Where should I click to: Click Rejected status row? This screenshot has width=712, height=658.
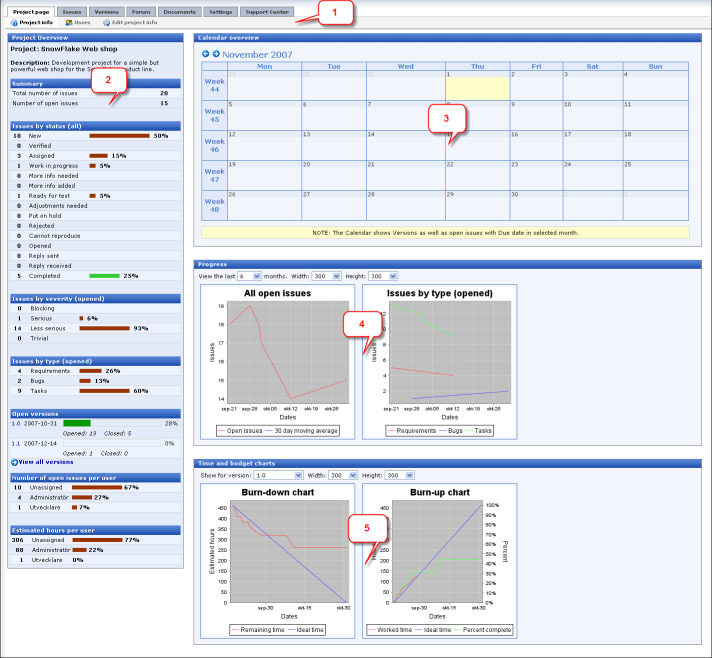(95, 226)
